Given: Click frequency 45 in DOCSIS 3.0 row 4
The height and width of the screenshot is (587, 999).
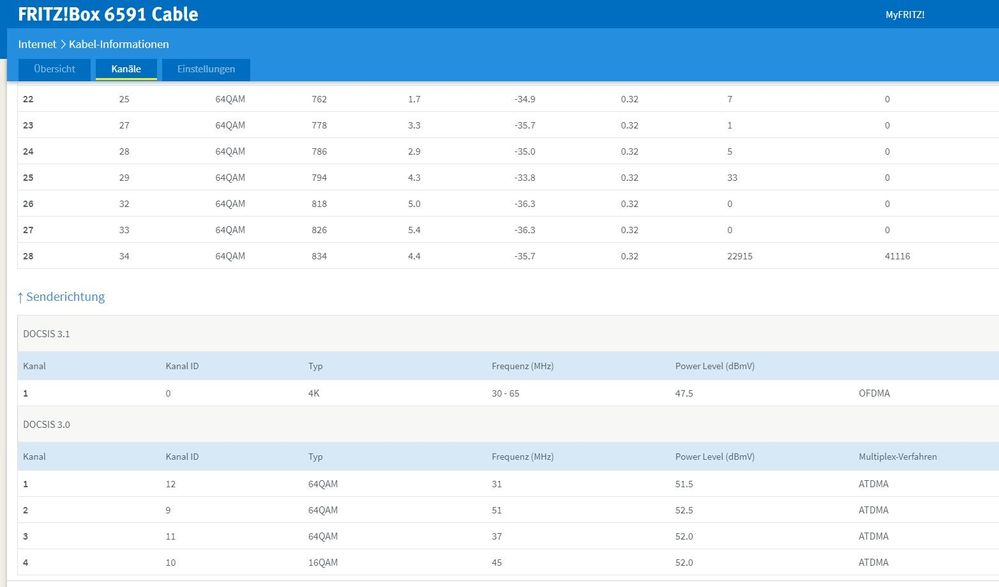Looking at the screenshot, I should tap(497, 562).
